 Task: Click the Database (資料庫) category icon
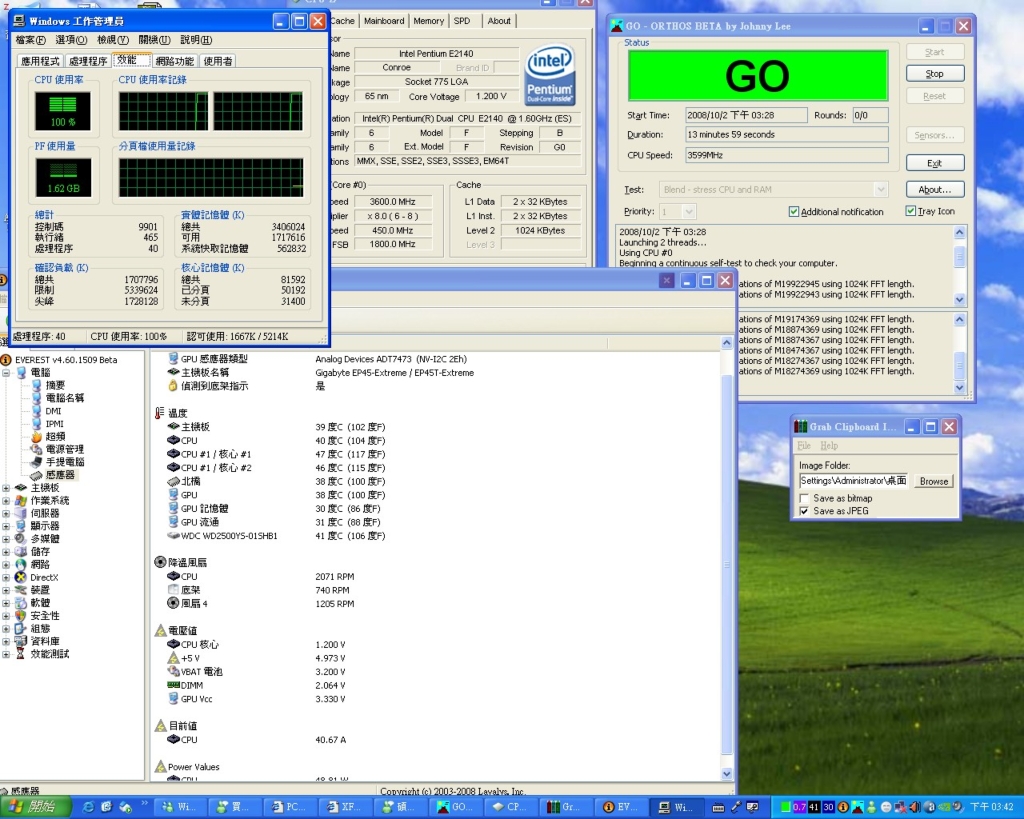[21, 641]
